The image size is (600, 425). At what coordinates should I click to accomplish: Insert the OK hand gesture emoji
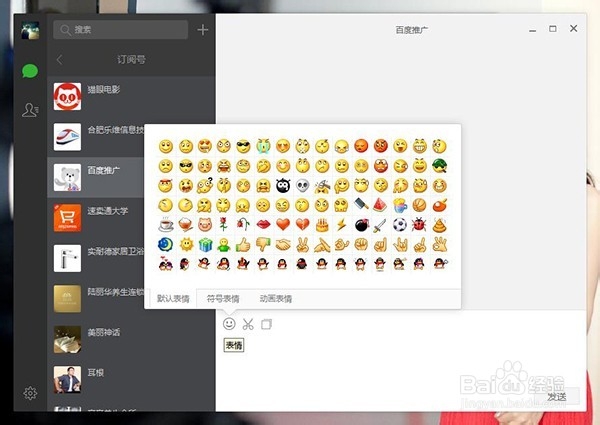(440, 244)
